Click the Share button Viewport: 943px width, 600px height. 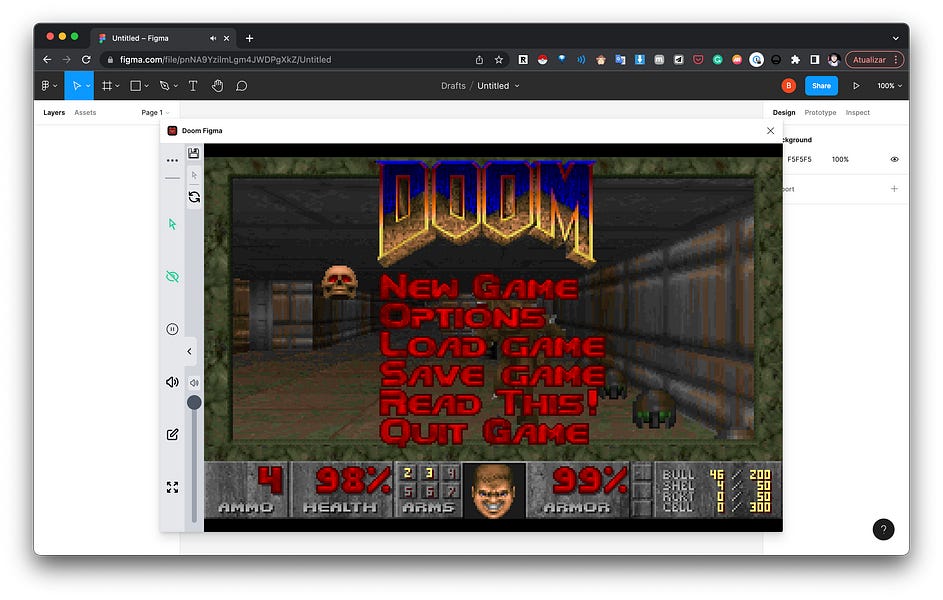[x=821, y=85]
